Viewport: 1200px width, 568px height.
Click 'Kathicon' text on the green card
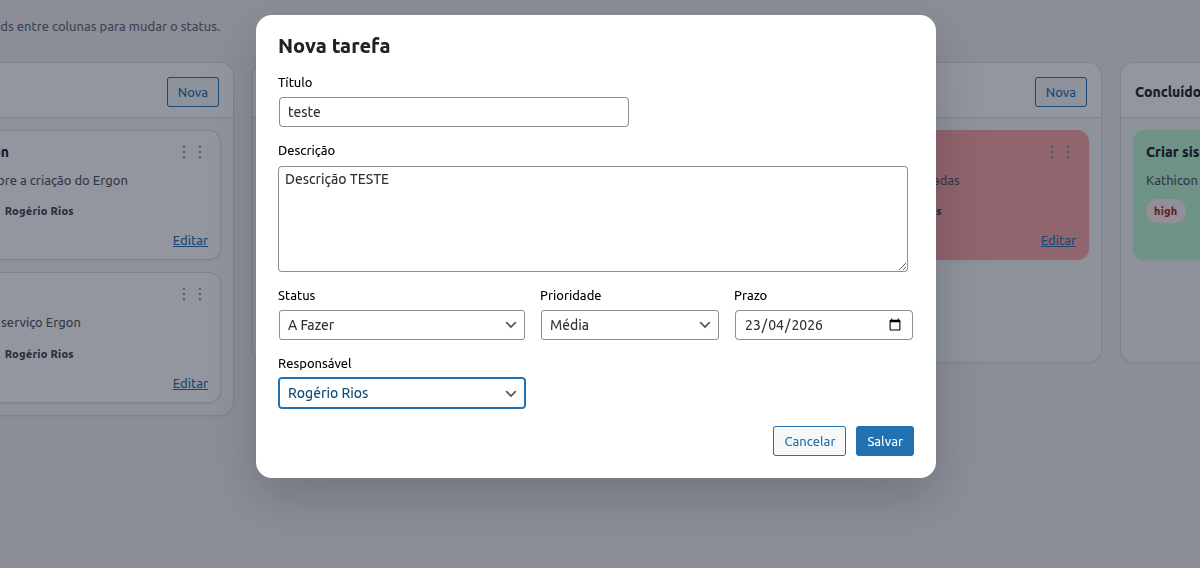pyautogui.click(x=1171, y=181)
